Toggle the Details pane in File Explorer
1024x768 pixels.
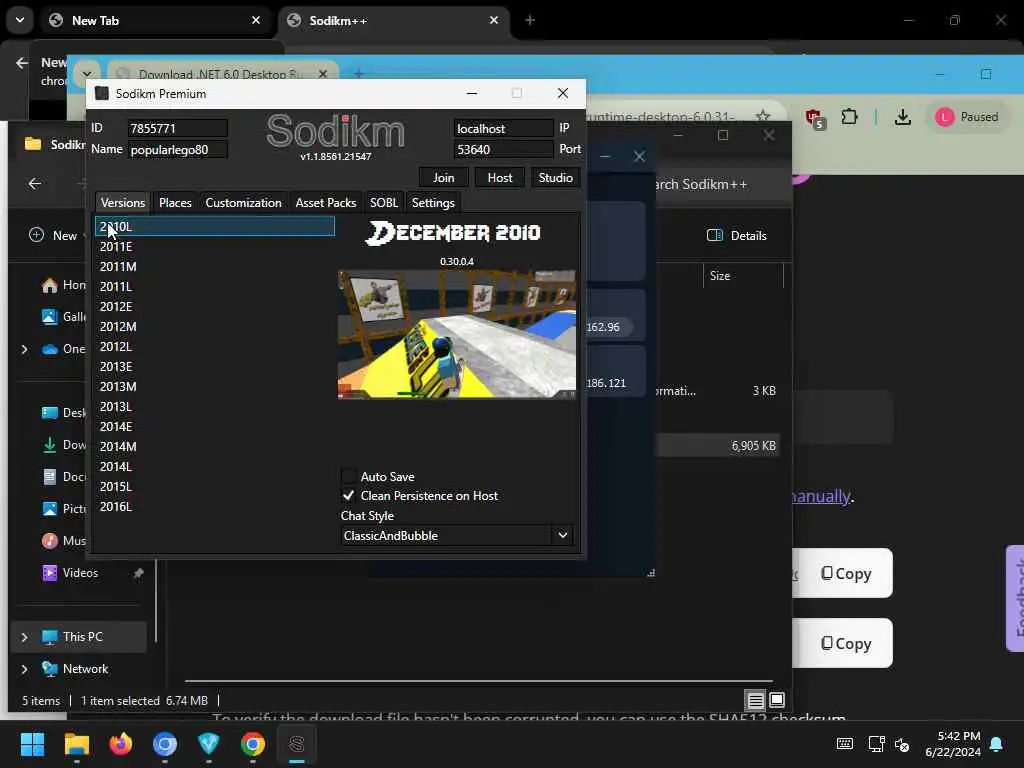pos(737,236)
